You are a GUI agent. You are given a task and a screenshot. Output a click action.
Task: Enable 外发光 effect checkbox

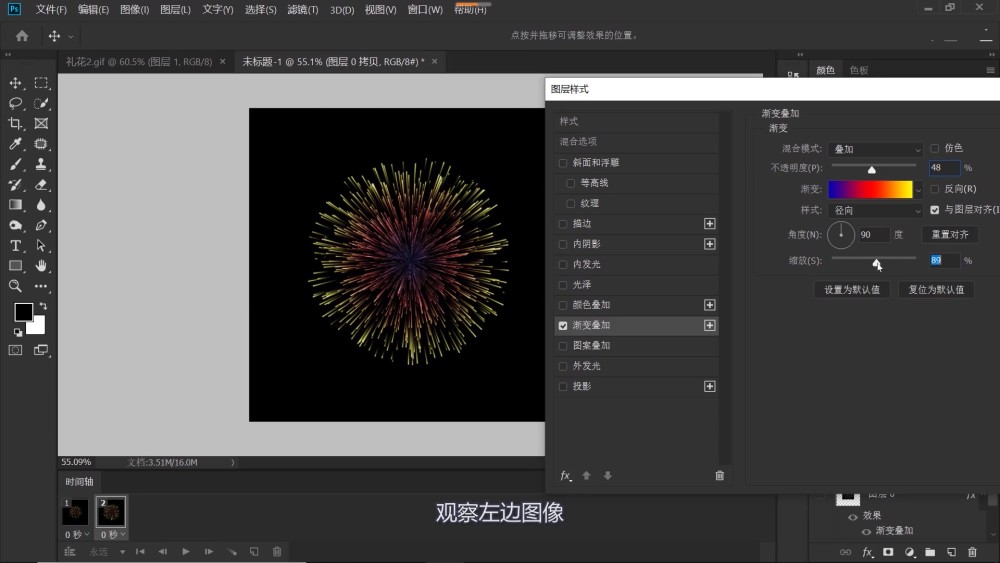click(x=563, y=367)
